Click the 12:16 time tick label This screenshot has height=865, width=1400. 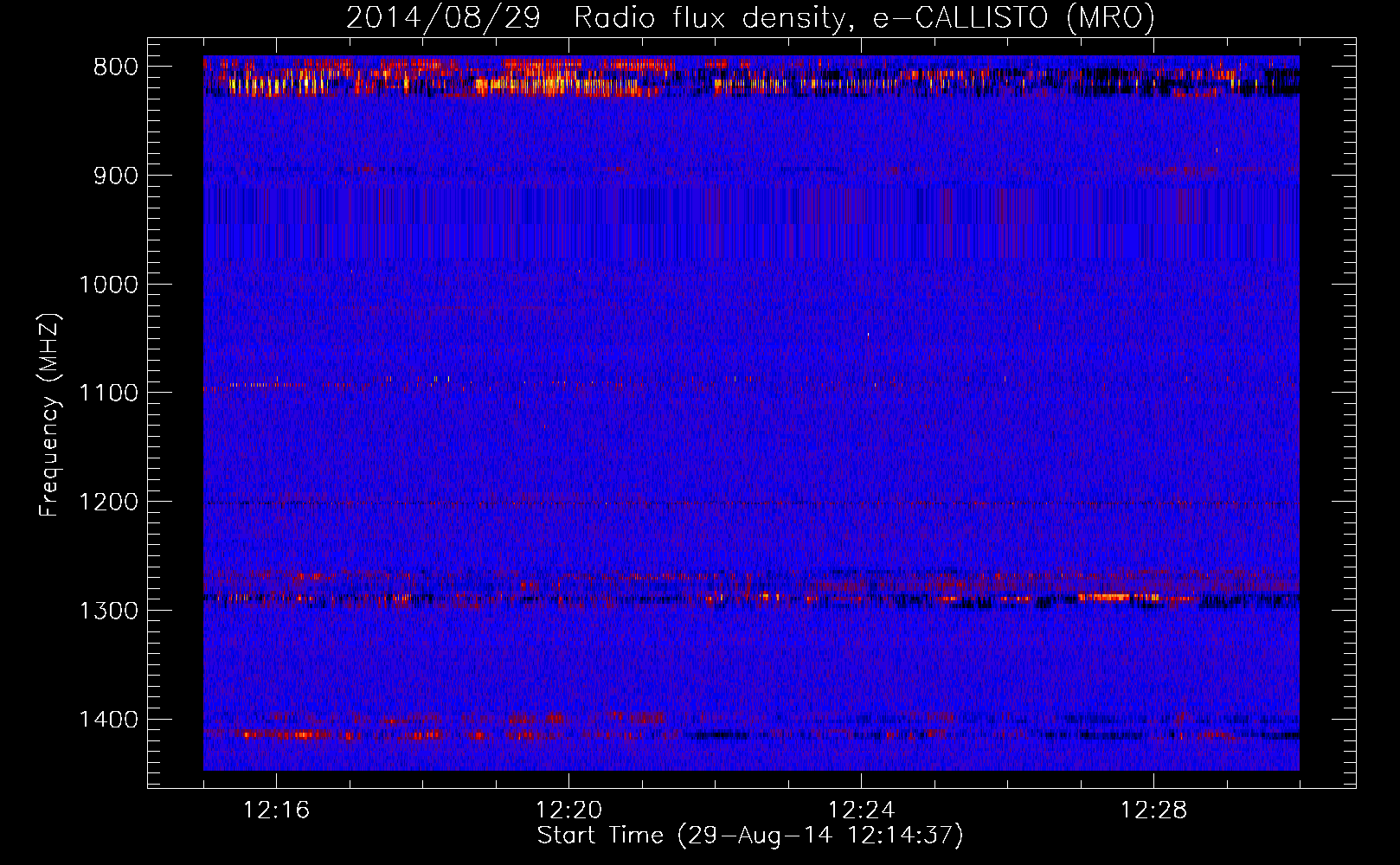pos(276,811)
